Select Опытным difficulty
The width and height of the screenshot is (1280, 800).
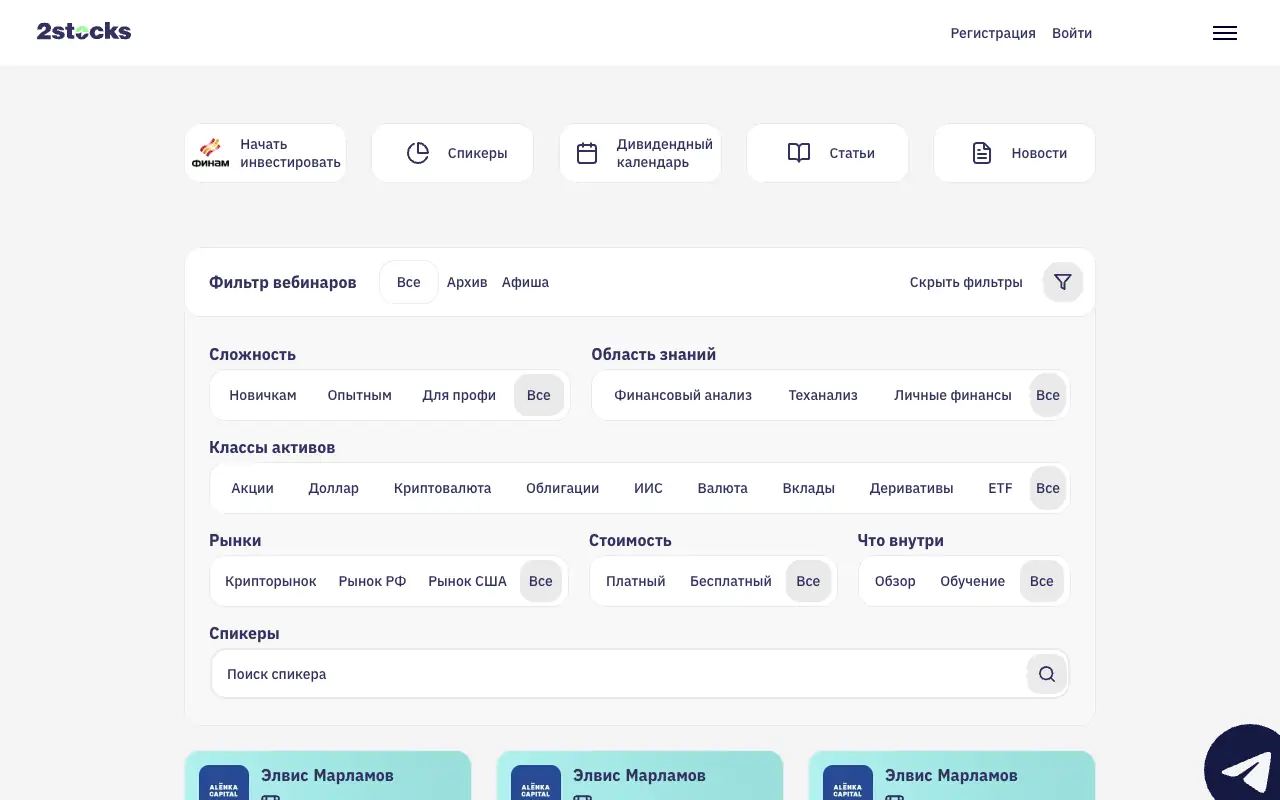point(360,395)
